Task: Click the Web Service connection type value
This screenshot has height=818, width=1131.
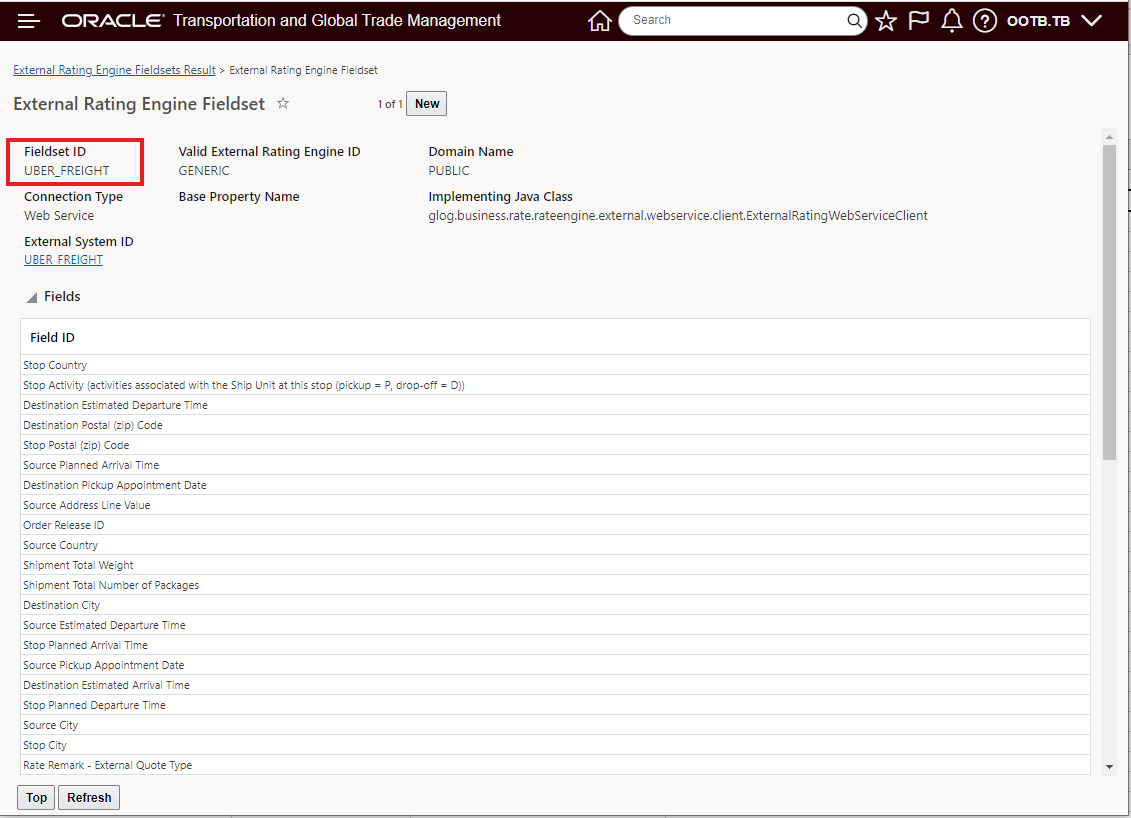Action: click(59, 216)
